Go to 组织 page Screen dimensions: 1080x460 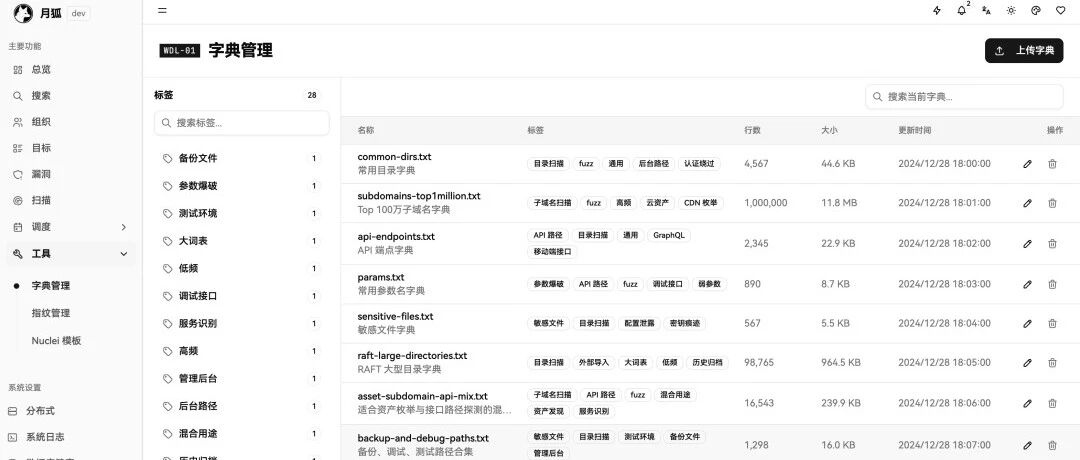[x=70, y=122]
